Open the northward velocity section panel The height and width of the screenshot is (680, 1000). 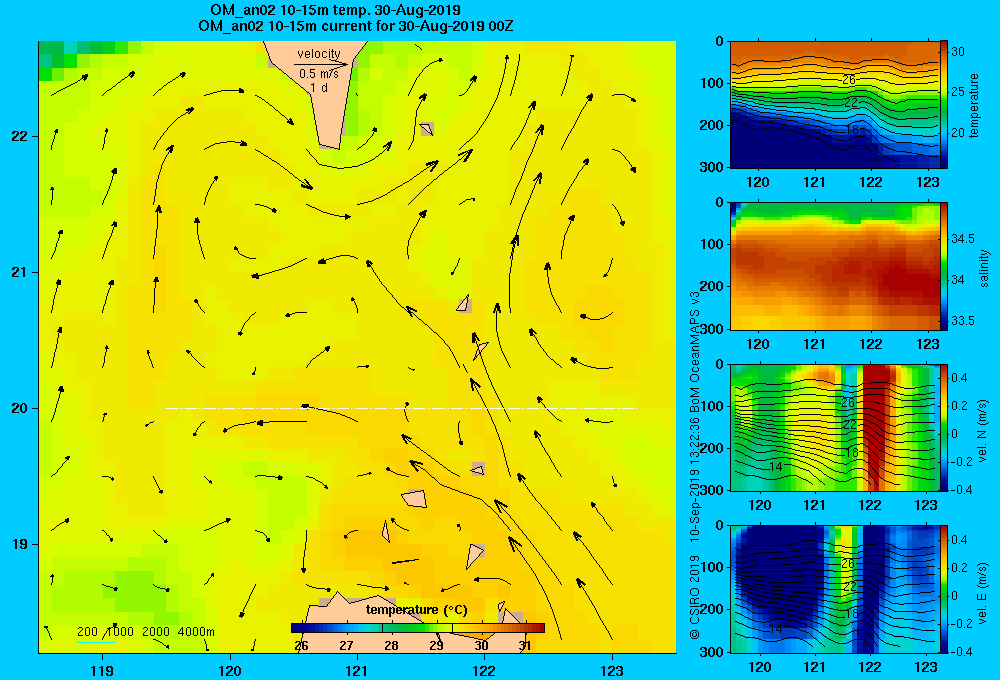click(834, 427)
